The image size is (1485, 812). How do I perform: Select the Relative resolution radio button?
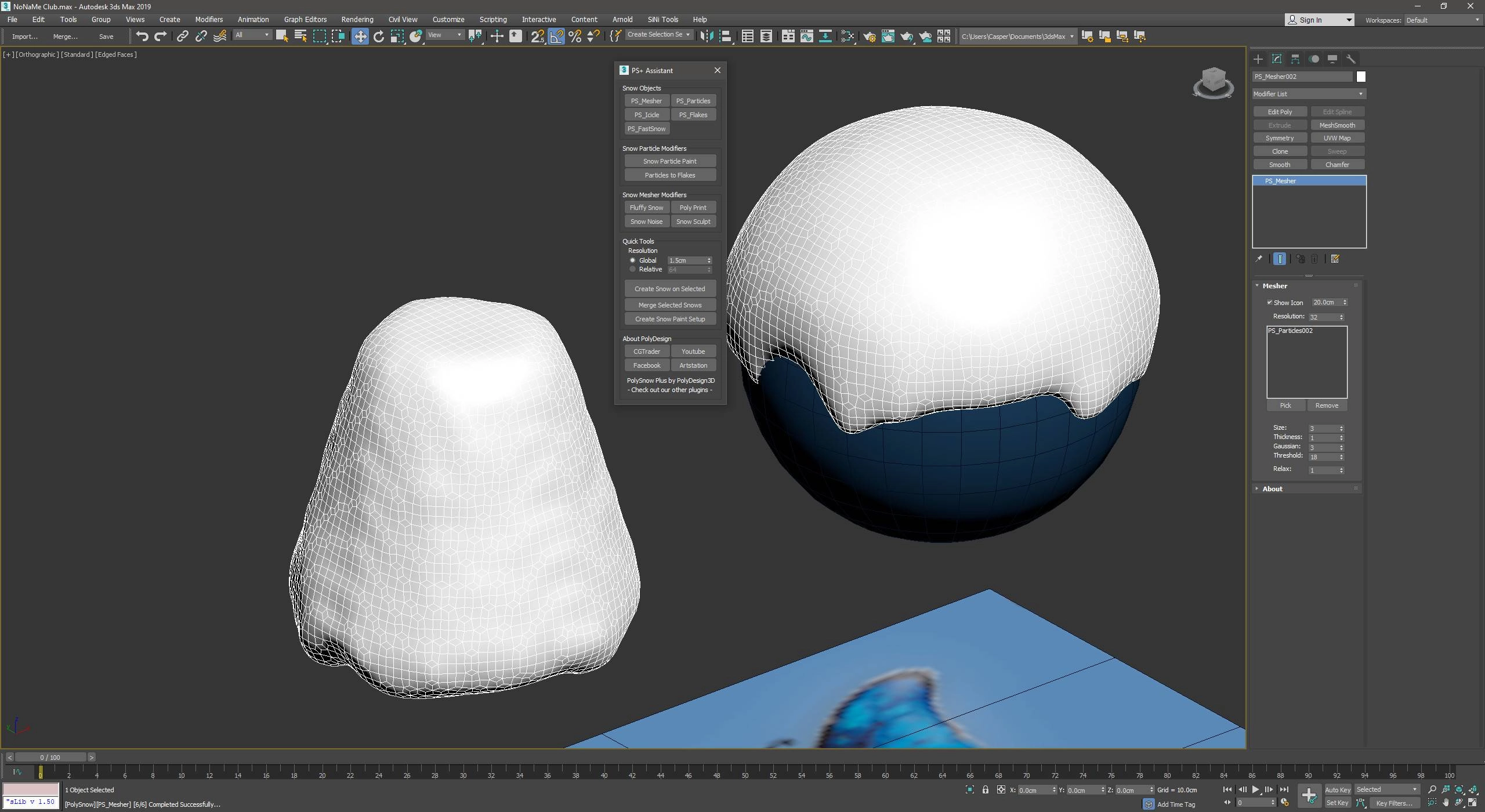click(x=632, y=269)
